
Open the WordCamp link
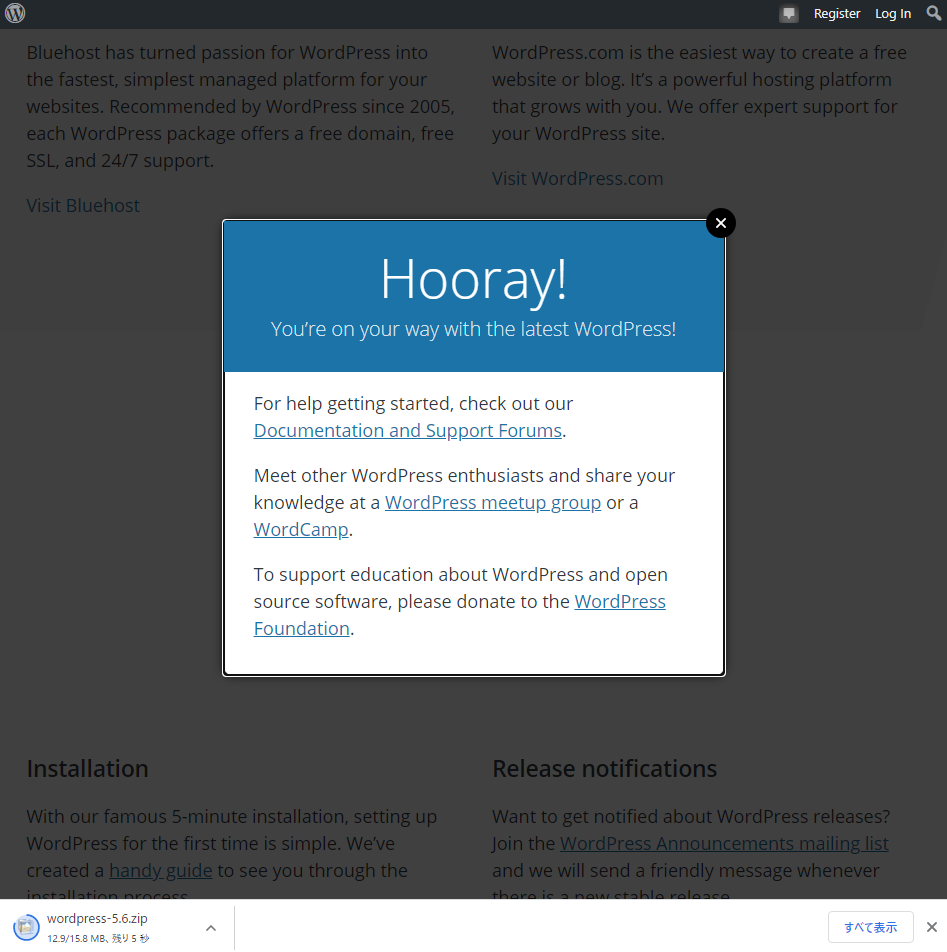[x=300, y=530]
